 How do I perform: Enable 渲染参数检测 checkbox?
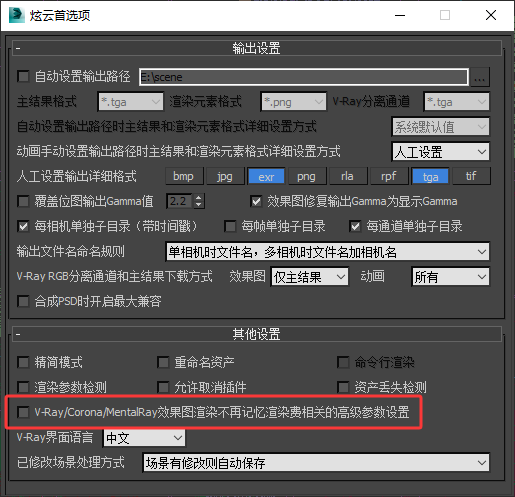coord(23,387)
